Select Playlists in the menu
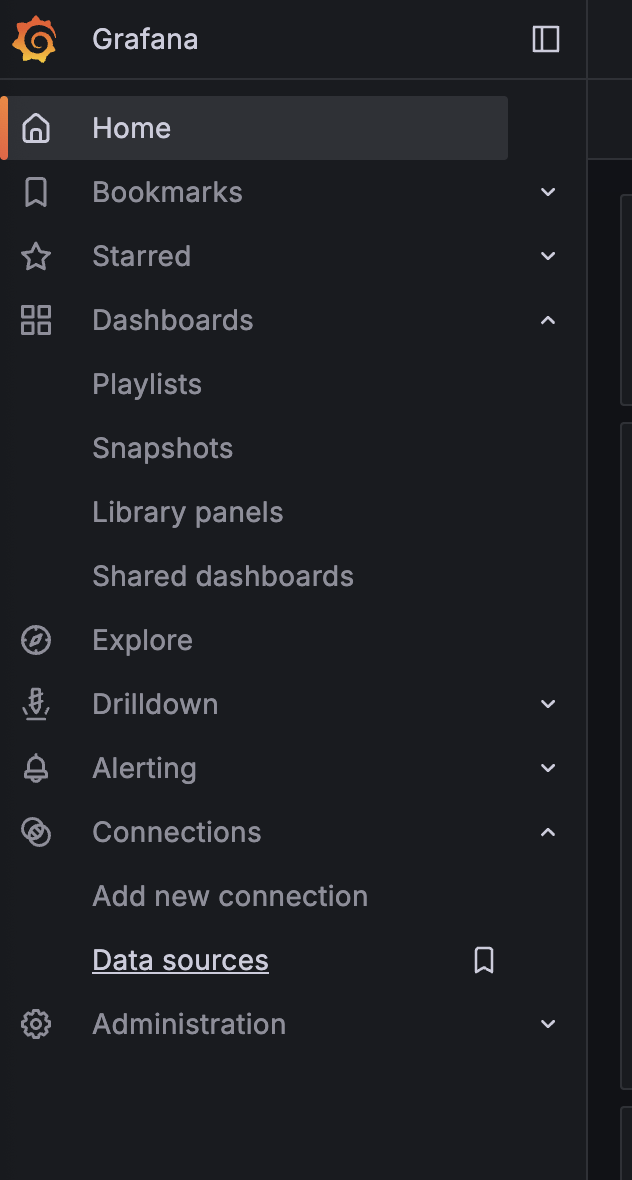632x1180 pixels. pyautogui.click(x=146, y=383)
